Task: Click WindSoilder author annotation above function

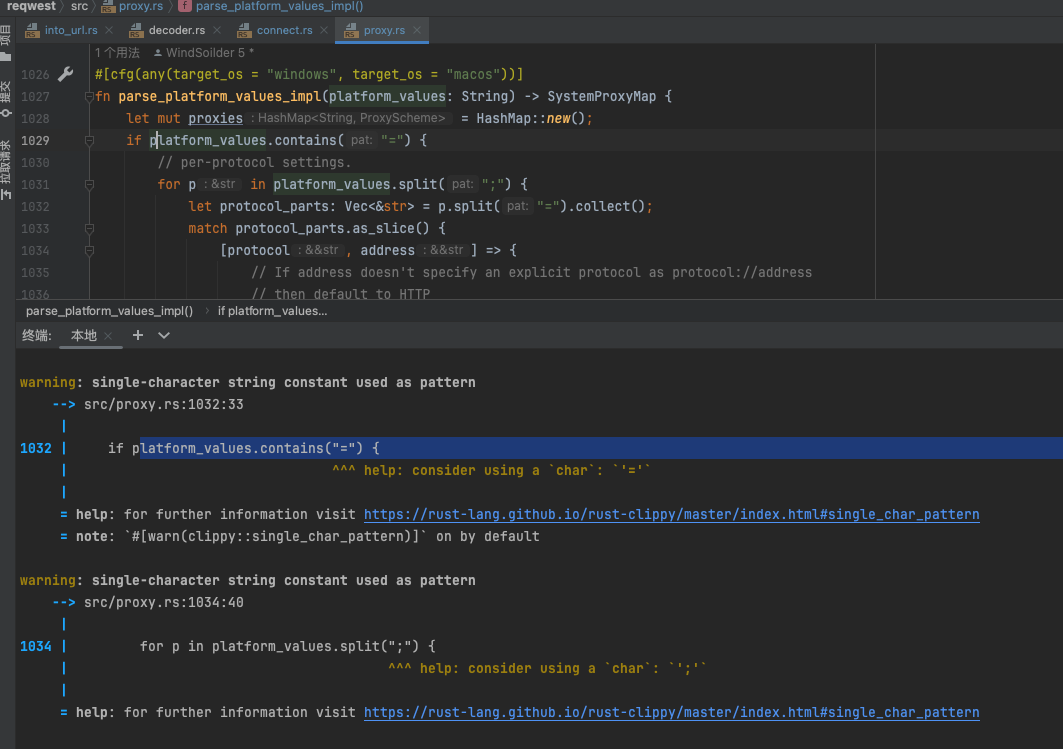Action: 203,52
